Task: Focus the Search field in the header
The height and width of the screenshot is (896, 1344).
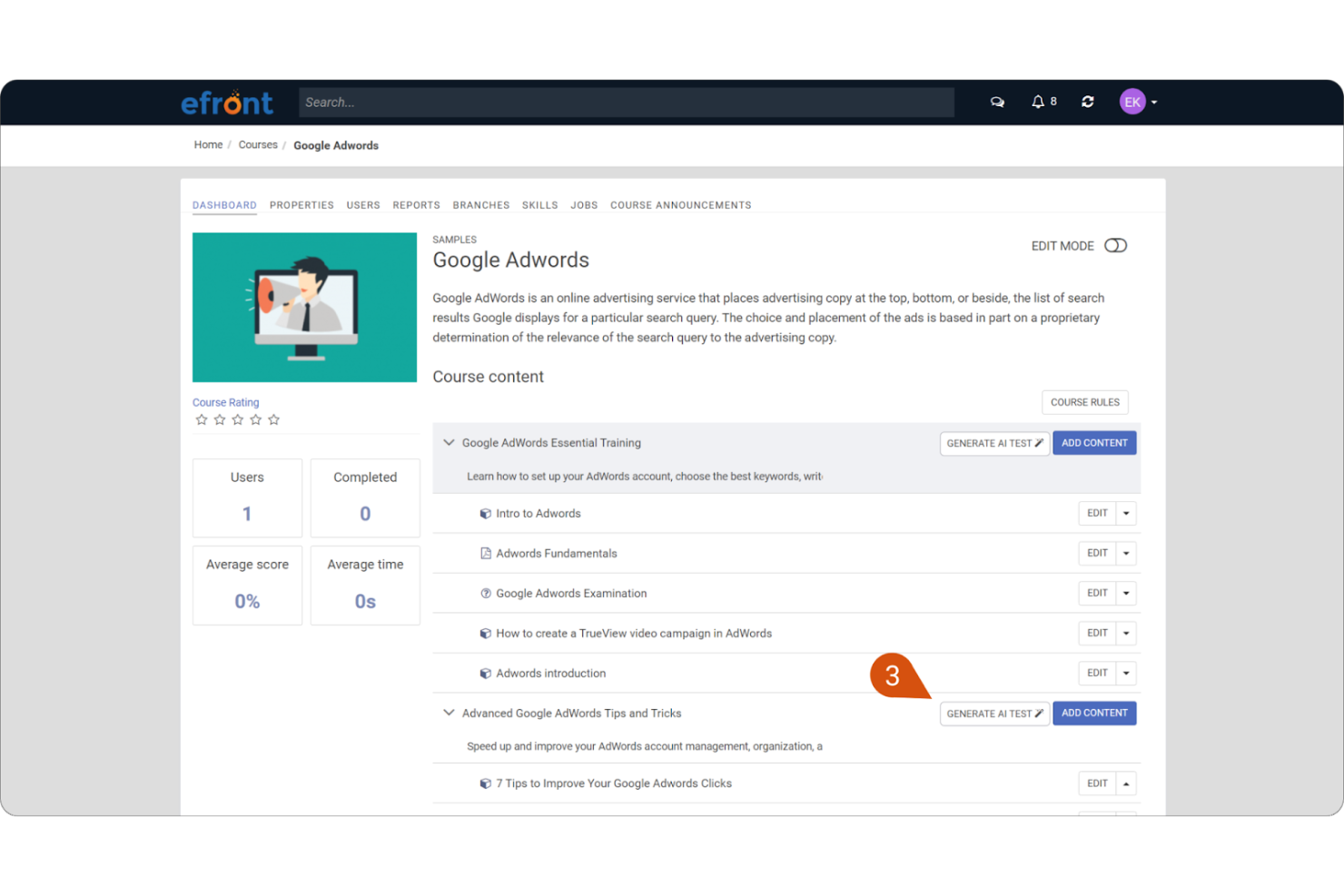Action: [x=627, y=103]
